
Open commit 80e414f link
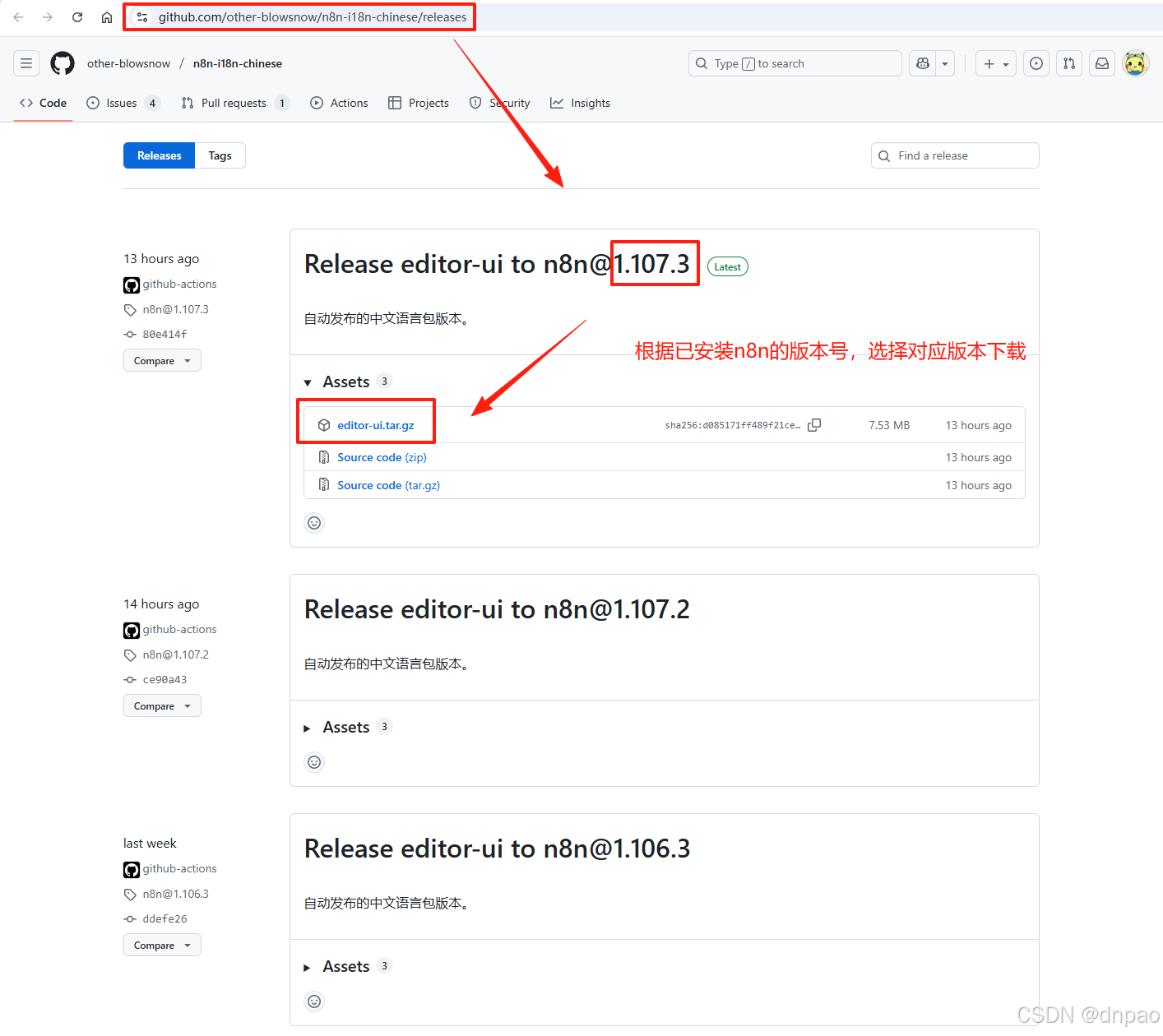164,334
